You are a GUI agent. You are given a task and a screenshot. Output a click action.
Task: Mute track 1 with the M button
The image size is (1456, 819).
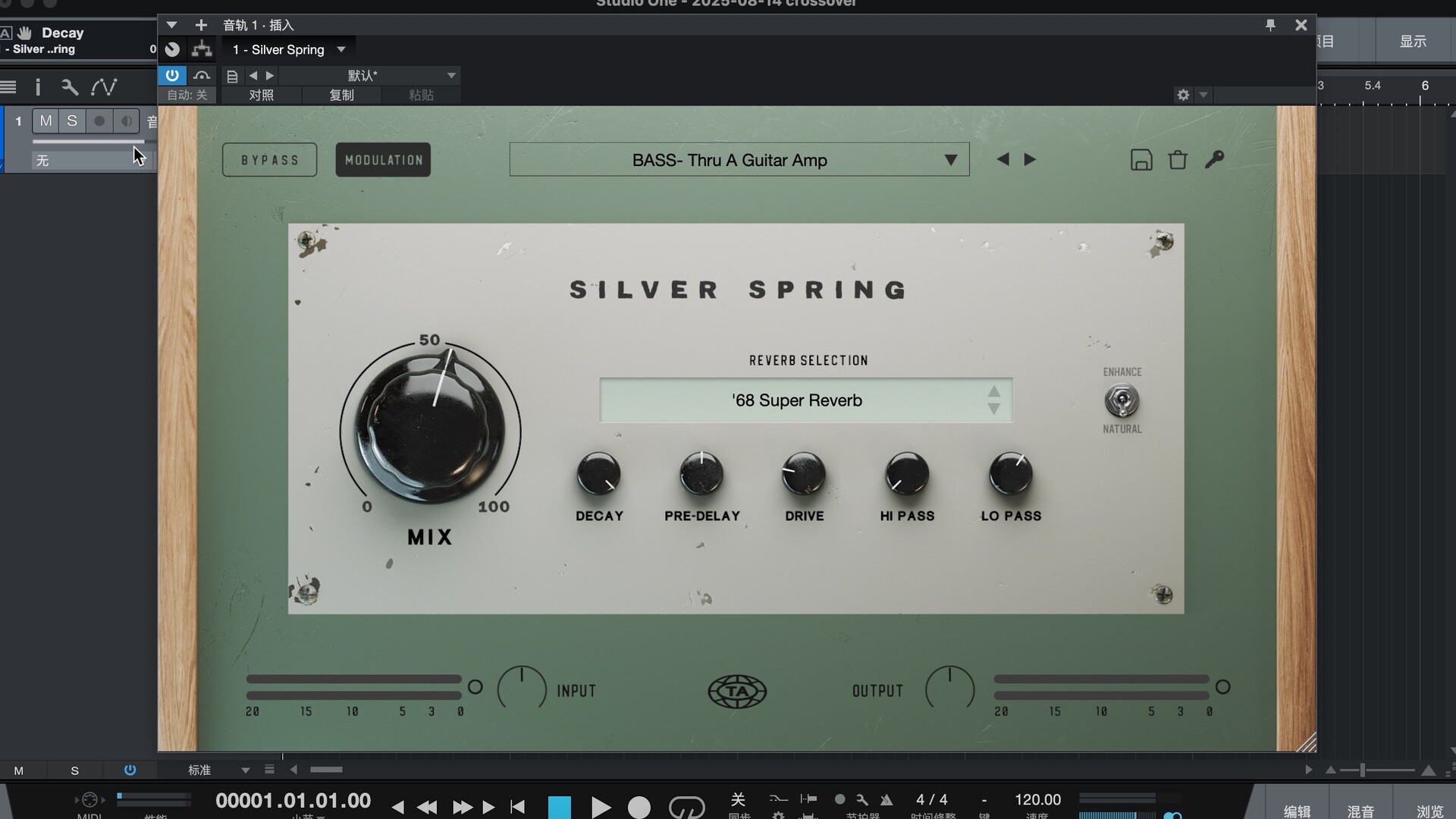pos(45,121)
